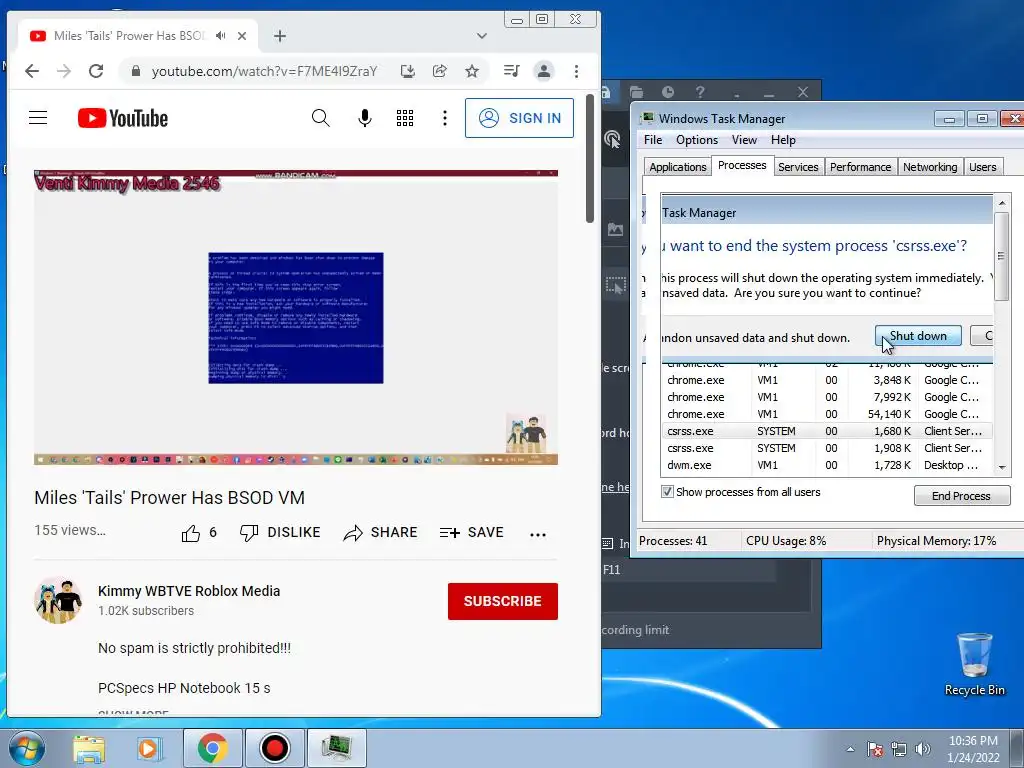Open the system tray volume icon
Image resolution: width=1024 pixels, height=768 pixels.
[923, 749]
